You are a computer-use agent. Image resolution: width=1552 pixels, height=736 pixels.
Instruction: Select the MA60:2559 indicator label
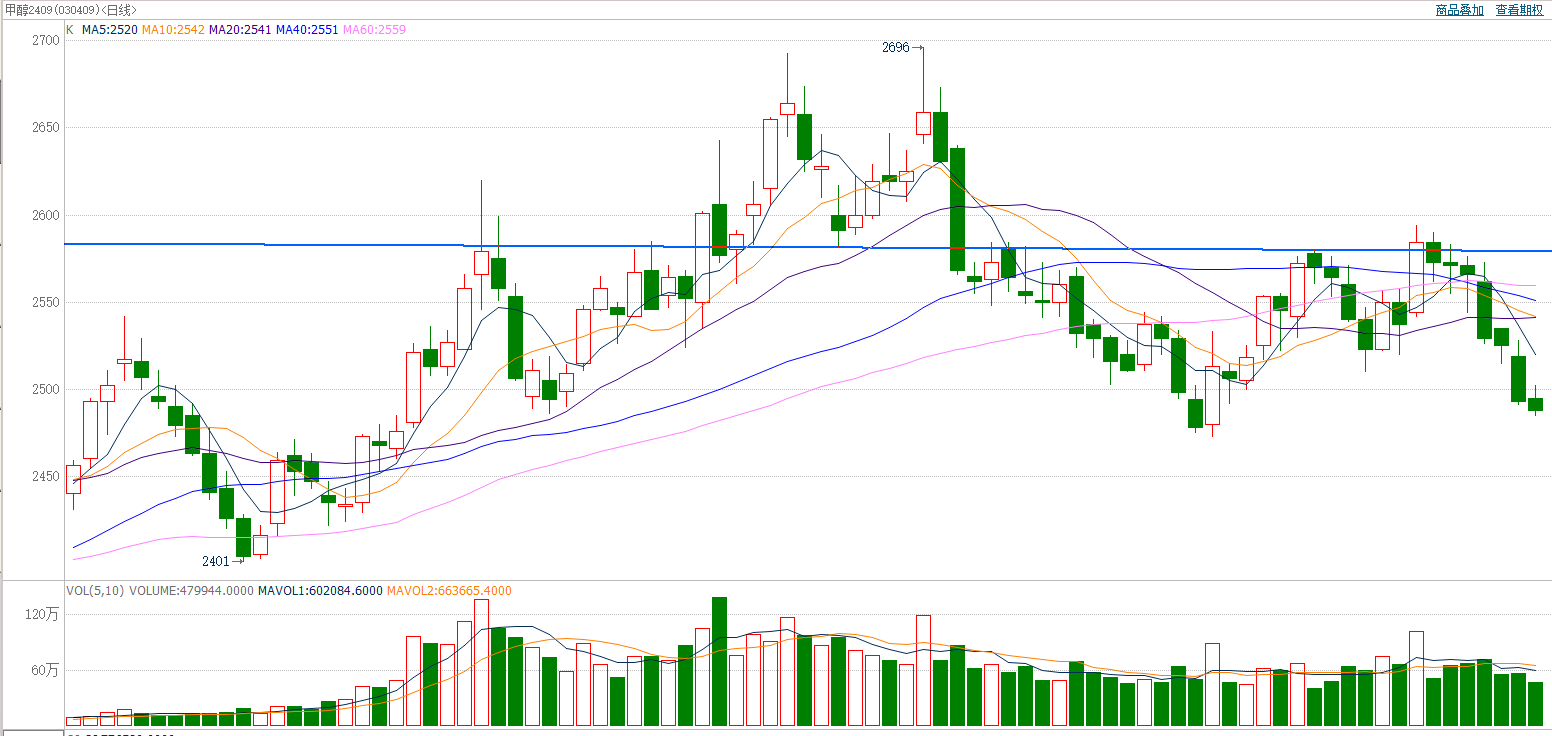point(375,30)
